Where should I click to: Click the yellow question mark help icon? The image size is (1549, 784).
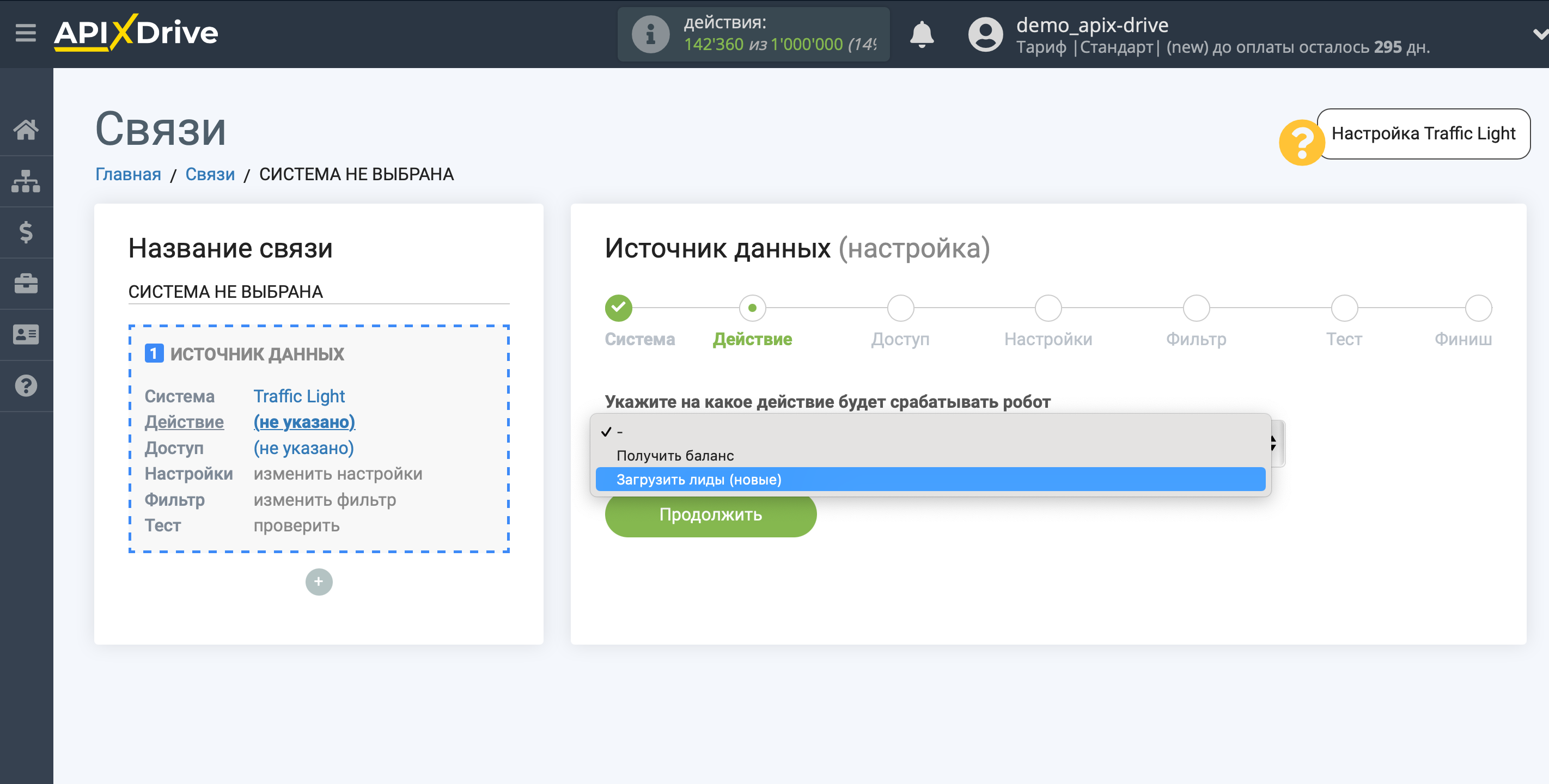click(1301, 143)
